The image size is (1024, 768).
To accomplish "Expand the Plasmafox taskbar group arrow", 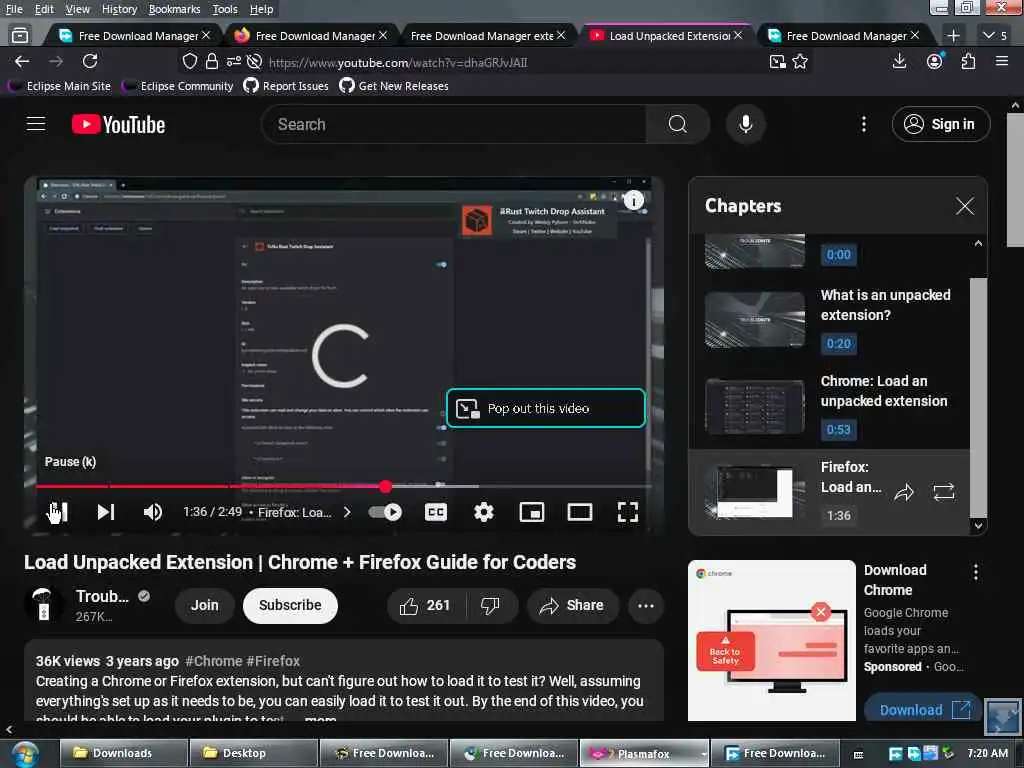I will coord(703,754).
